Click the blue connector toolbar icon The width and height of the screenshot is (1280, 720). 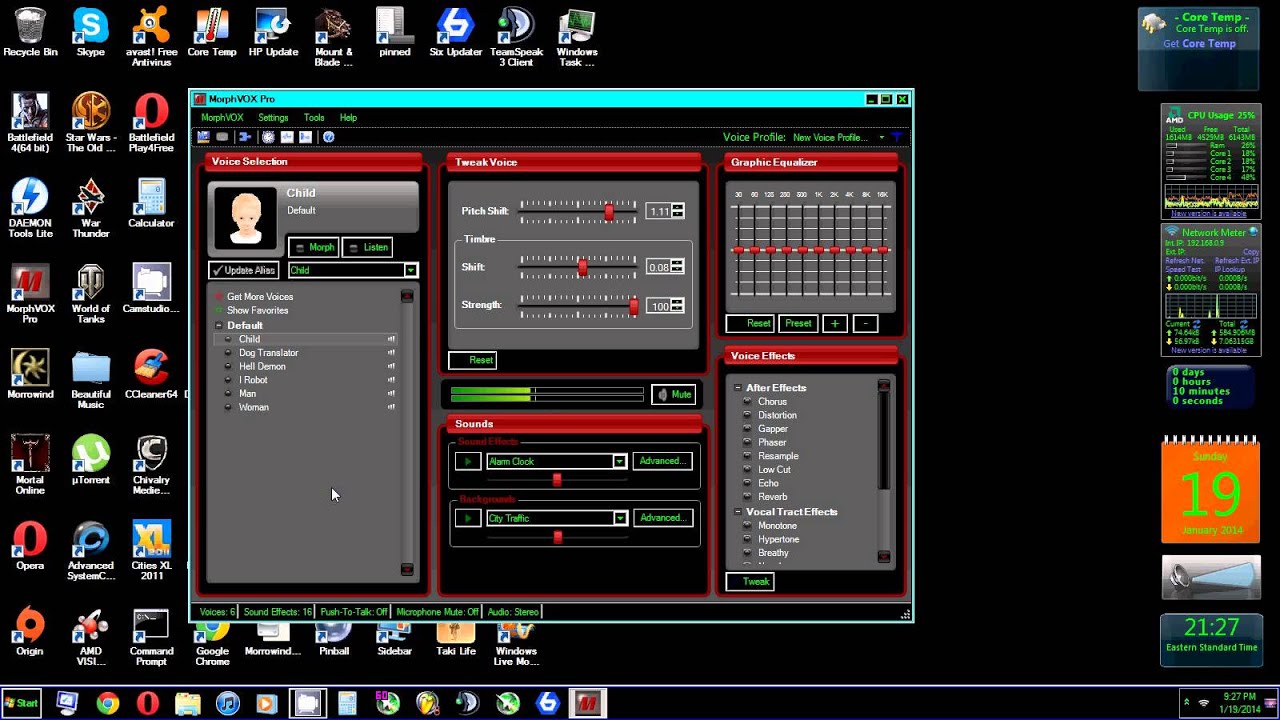coord(244,137)
